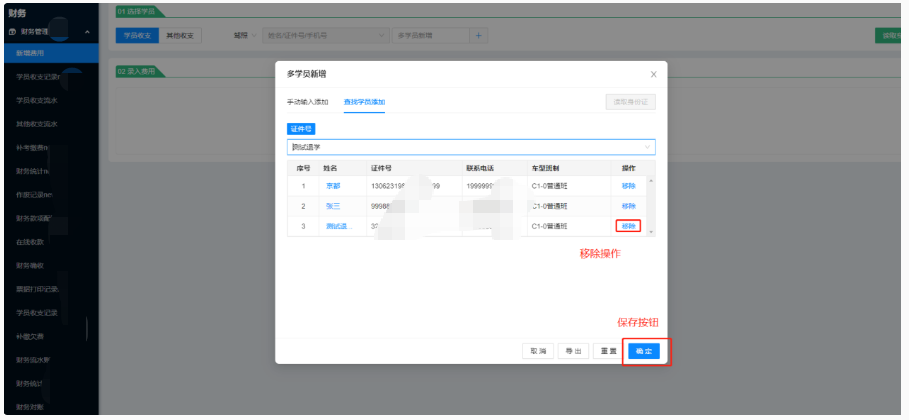Click 移除 for the 京都 row
The height and width of the screenshot is (420, 909).
tap(628, 186)
